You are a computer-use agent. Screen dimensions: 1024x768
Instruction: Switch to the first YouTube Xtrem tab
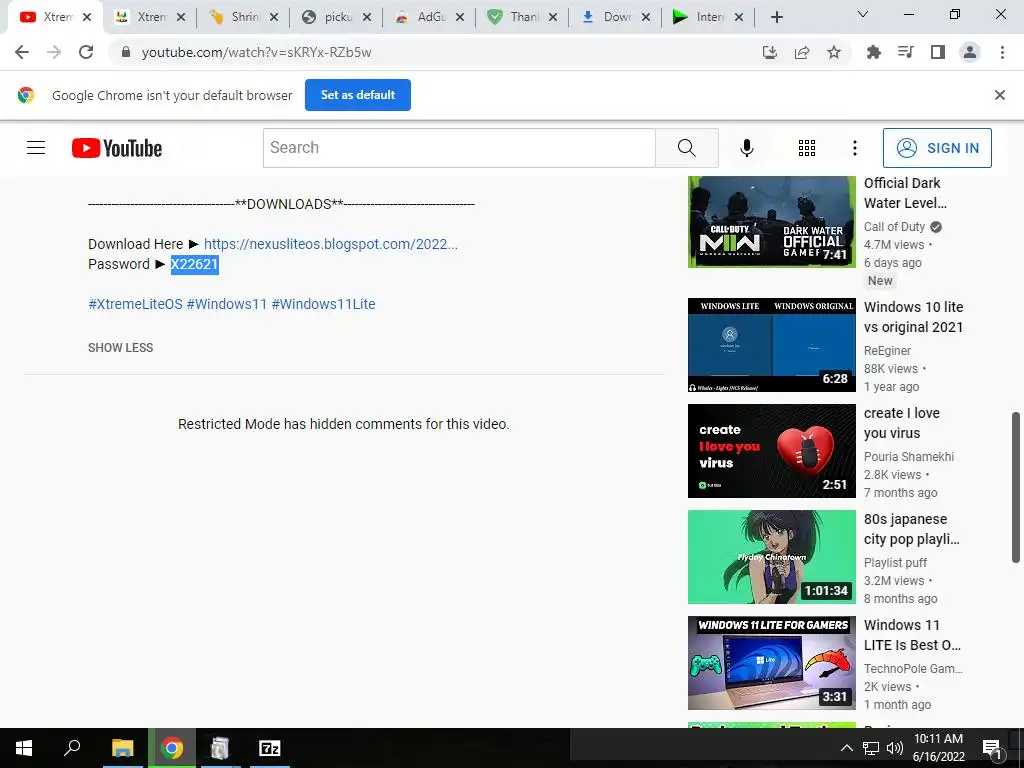point(56,18)
